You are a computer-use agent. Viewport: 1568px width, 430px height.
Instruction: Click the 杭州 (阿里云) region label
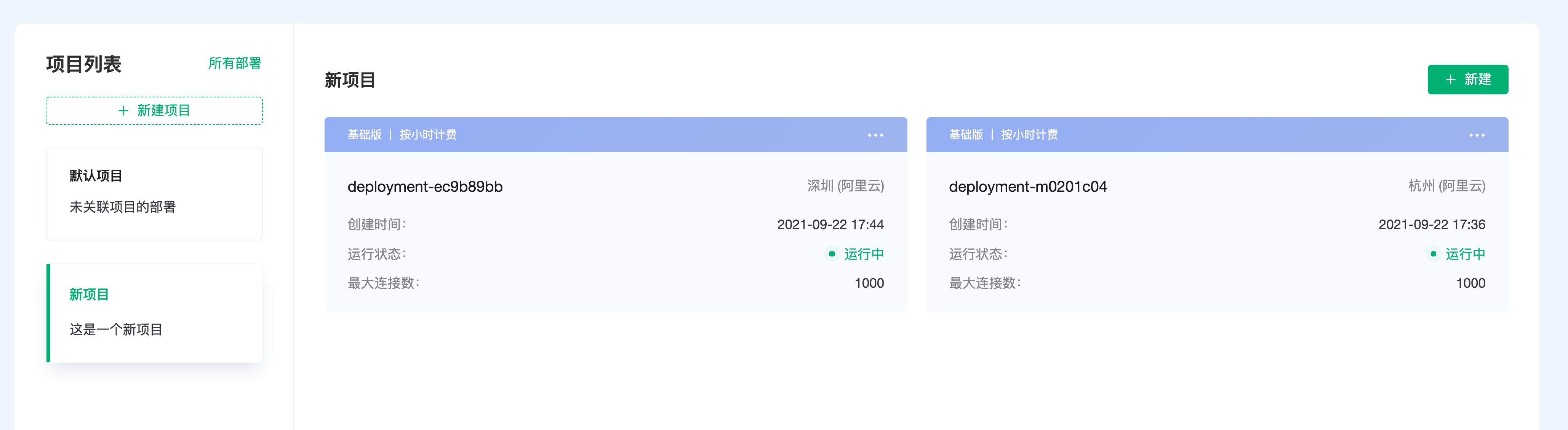pyautogui.click(x=1446, y=186)
